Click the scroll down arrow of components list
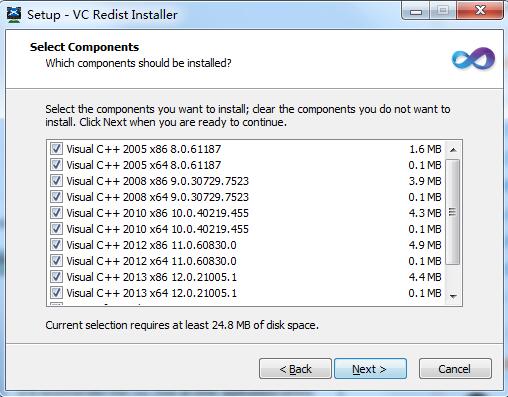The width and height of the screenshot is (508, 397). point(453,296)
